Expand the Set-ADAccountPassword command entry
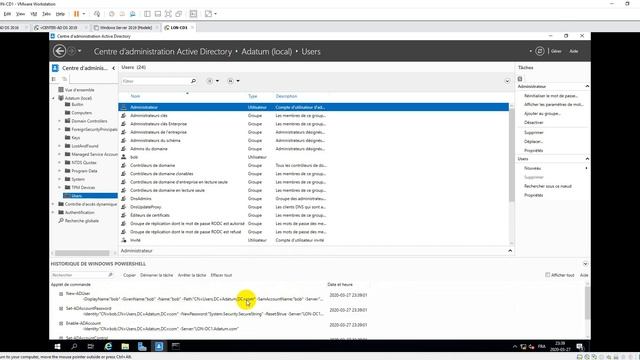The width and height of the screenshot is (640, 360). point(61,309)
